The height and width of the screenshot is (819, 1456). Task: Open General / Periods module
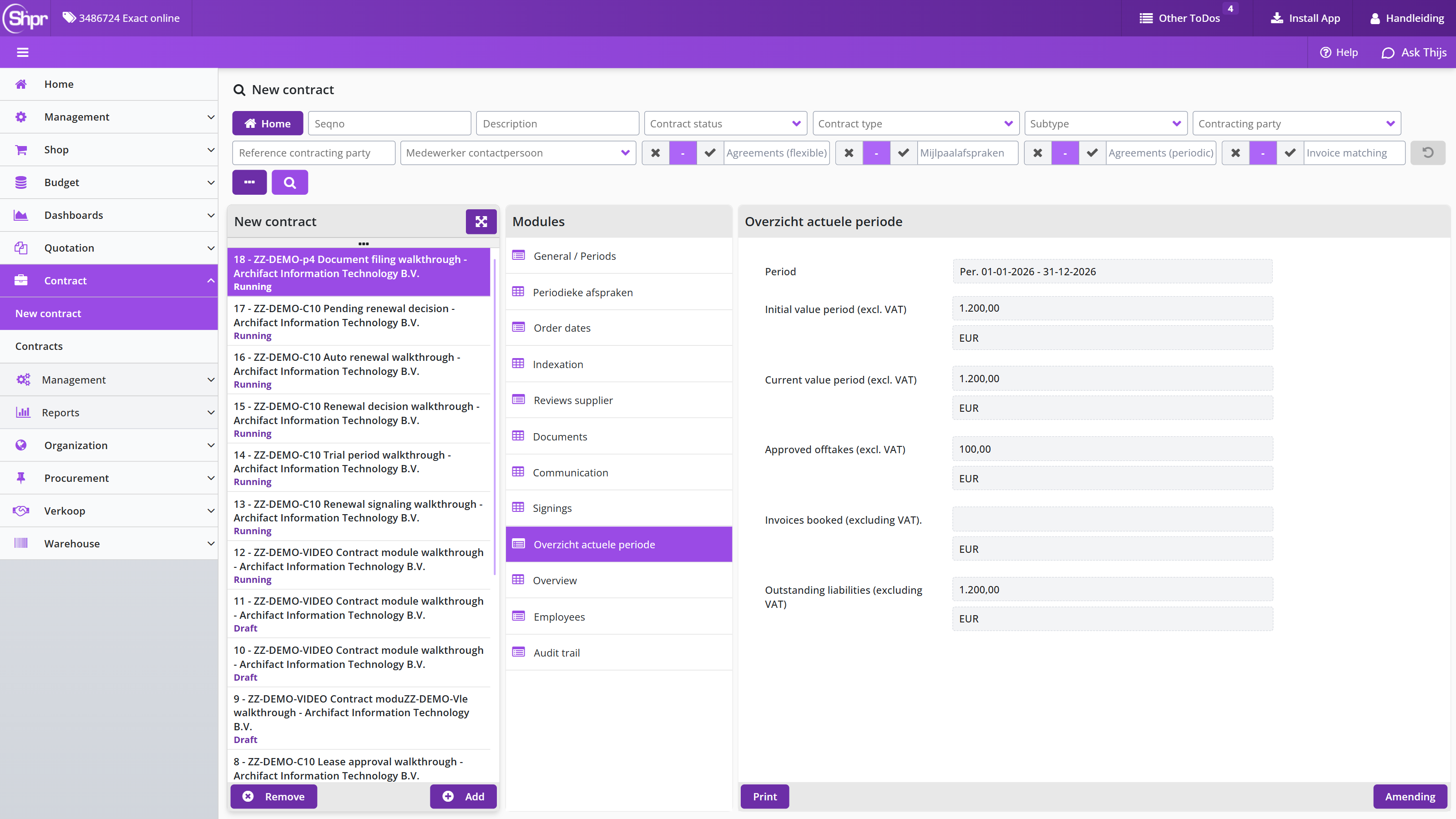click(x=619, y=256)
